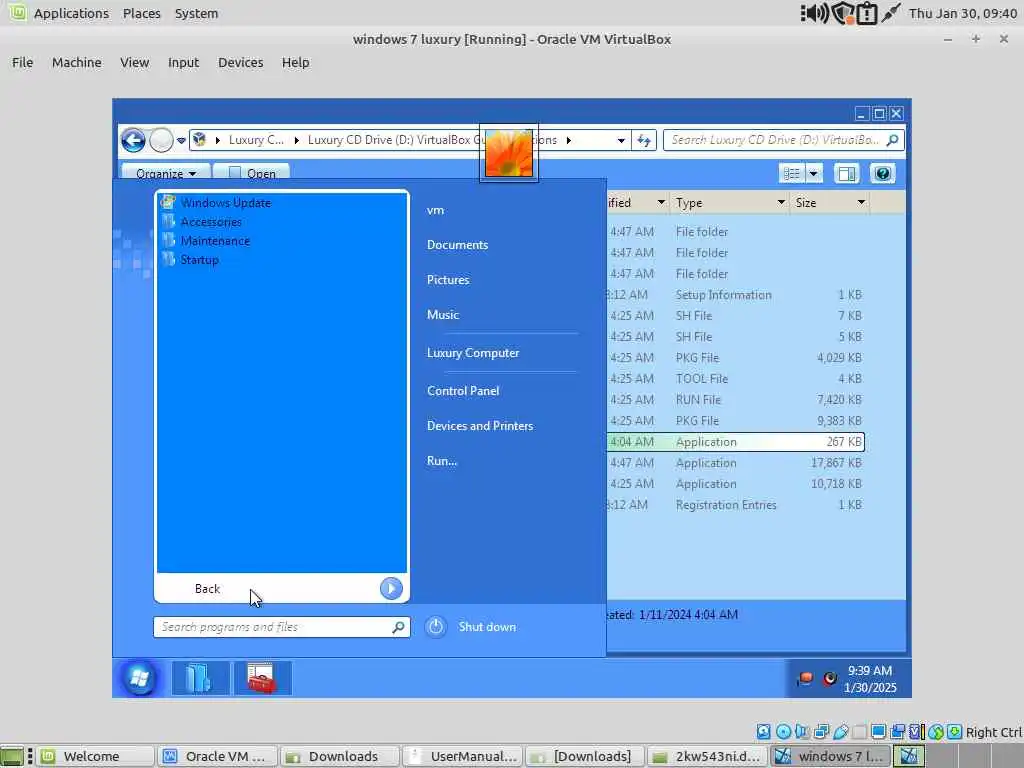Click the Action Center flag tray icon

(805, 679)
